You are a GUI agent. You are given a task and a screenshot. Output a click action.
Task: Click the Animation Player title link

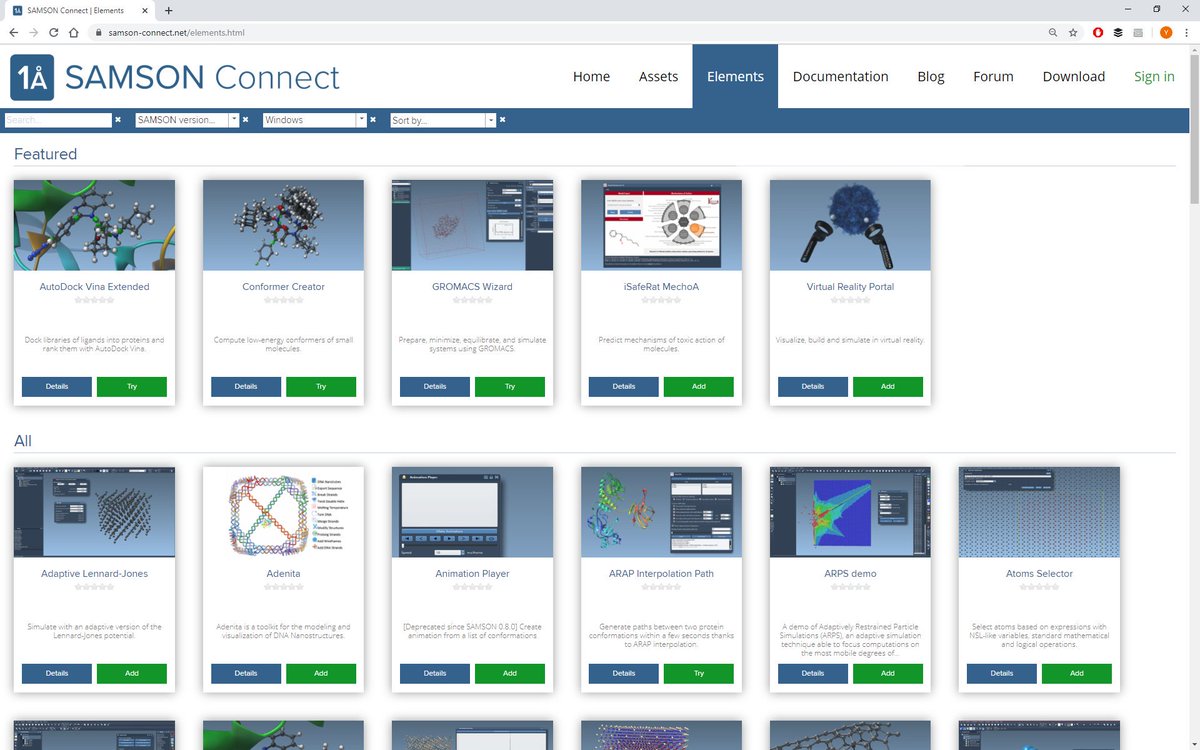(472, 574)
